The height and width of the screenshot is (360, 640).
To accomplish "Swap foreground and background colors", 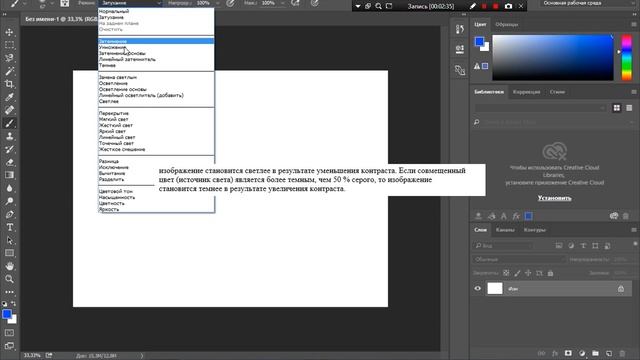I will [x=13, y=304].
